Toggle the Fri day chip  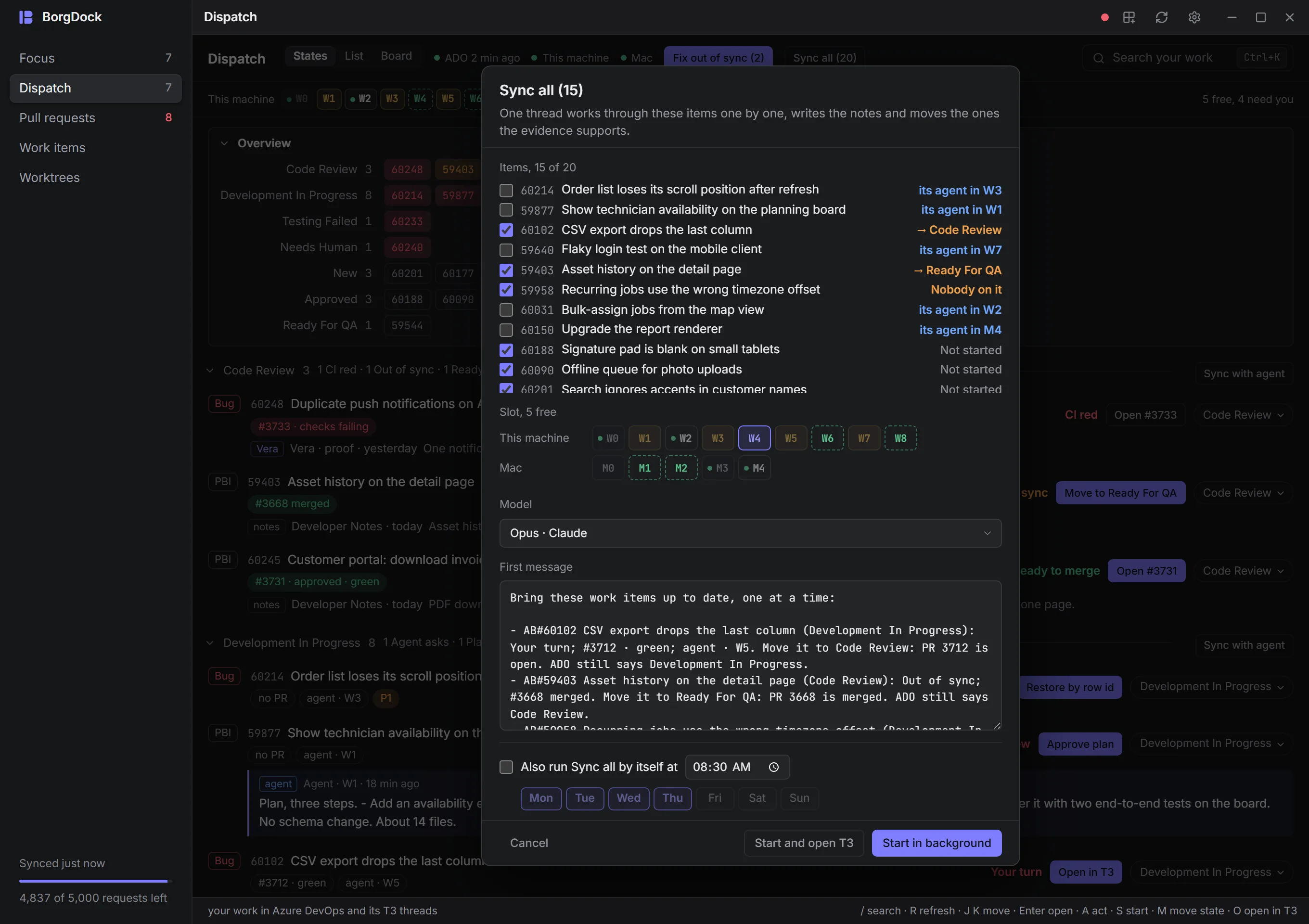pyautogui.click(x=714, y=798)
